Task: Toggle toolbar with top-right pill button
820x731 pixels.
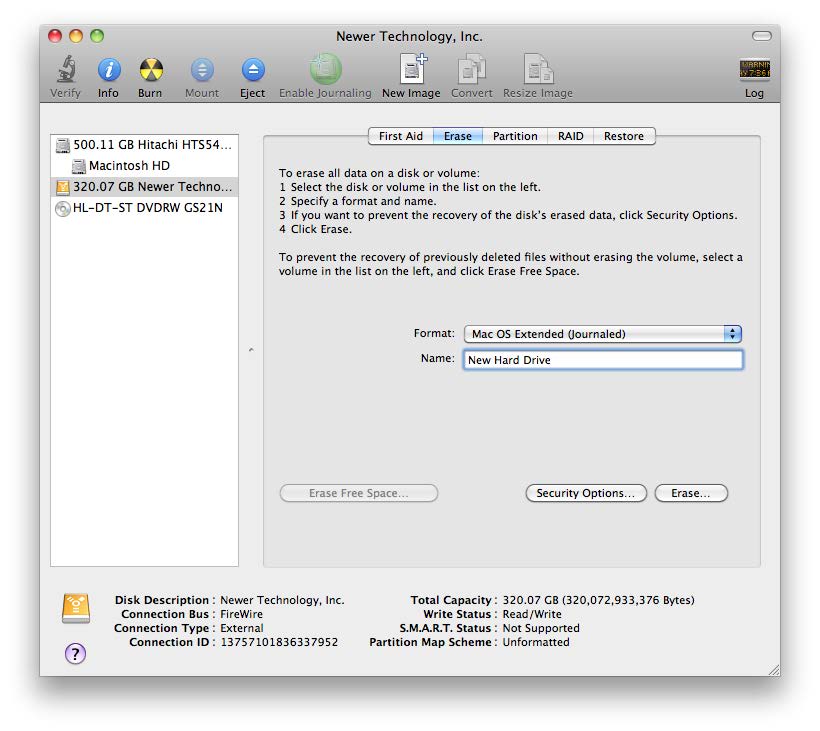Action: tap(761, 36)
